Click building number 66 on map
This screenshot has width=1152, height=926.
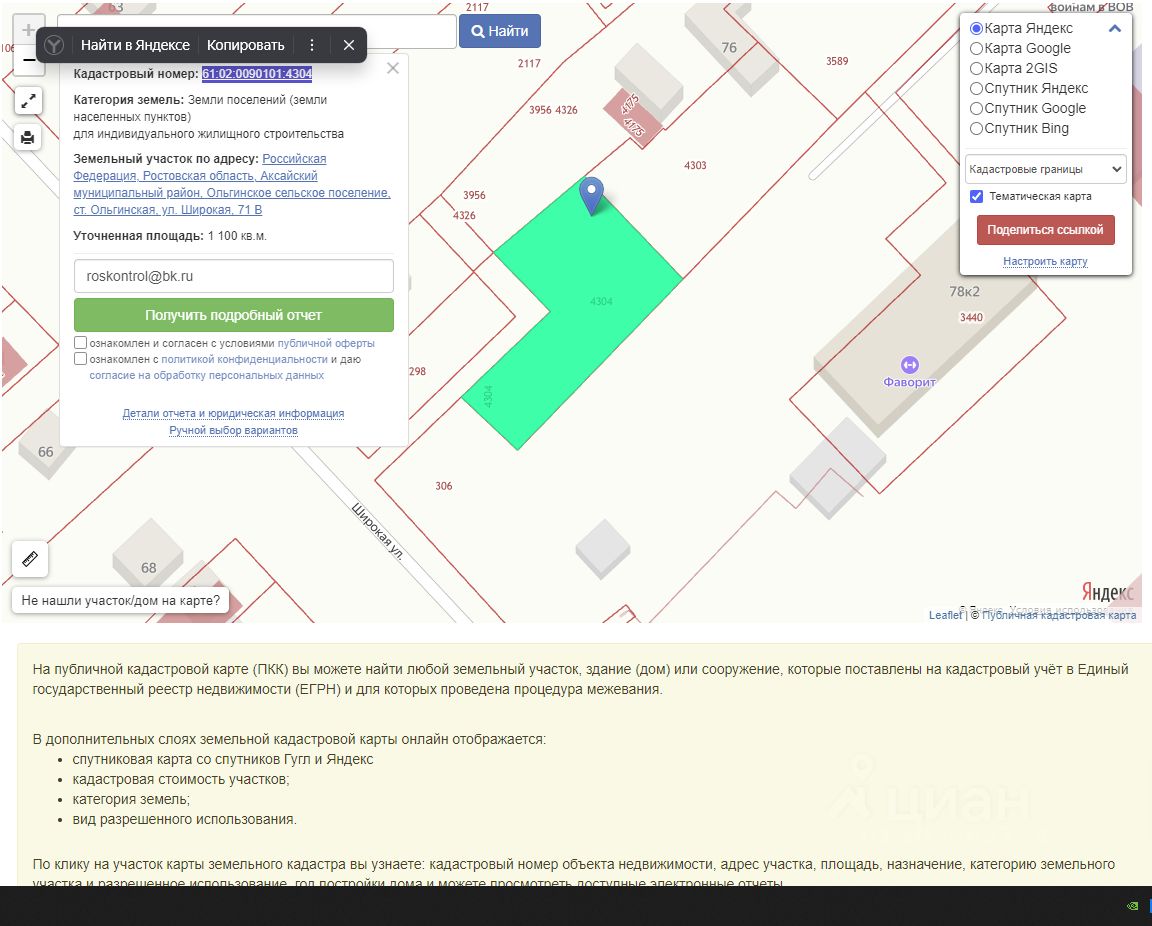(46, 452)
